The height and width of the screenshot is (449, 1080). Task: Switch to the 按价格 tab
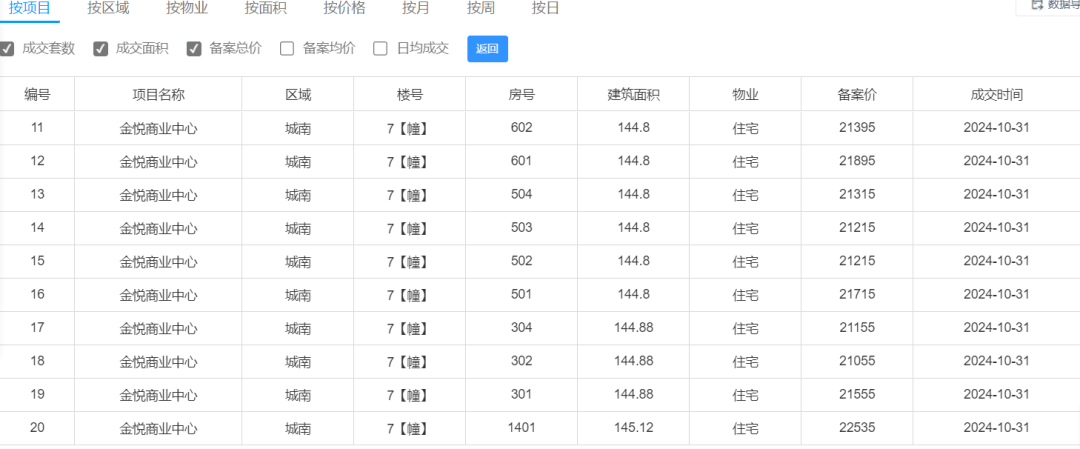[344, 8]
